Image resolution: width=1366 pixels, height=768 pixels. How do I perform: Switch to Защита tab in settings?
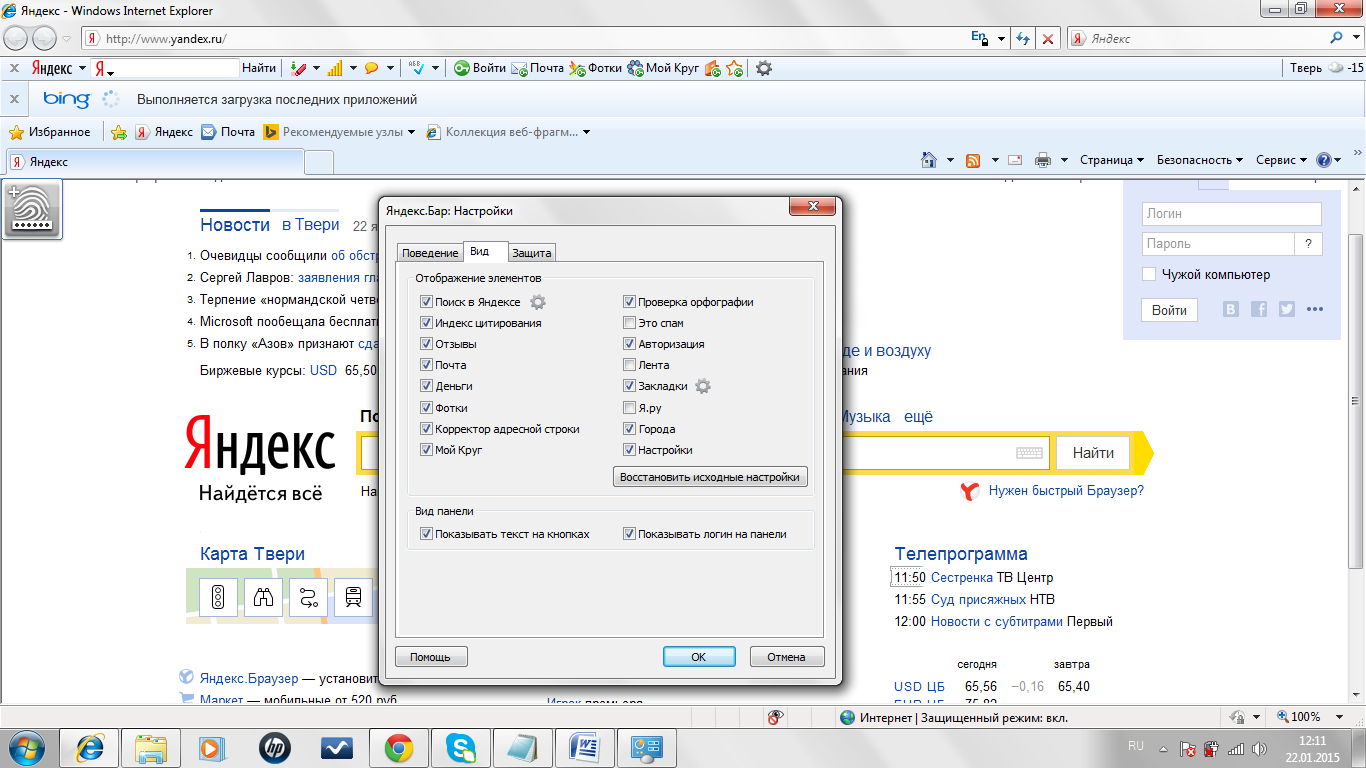(x=531, y=253)
